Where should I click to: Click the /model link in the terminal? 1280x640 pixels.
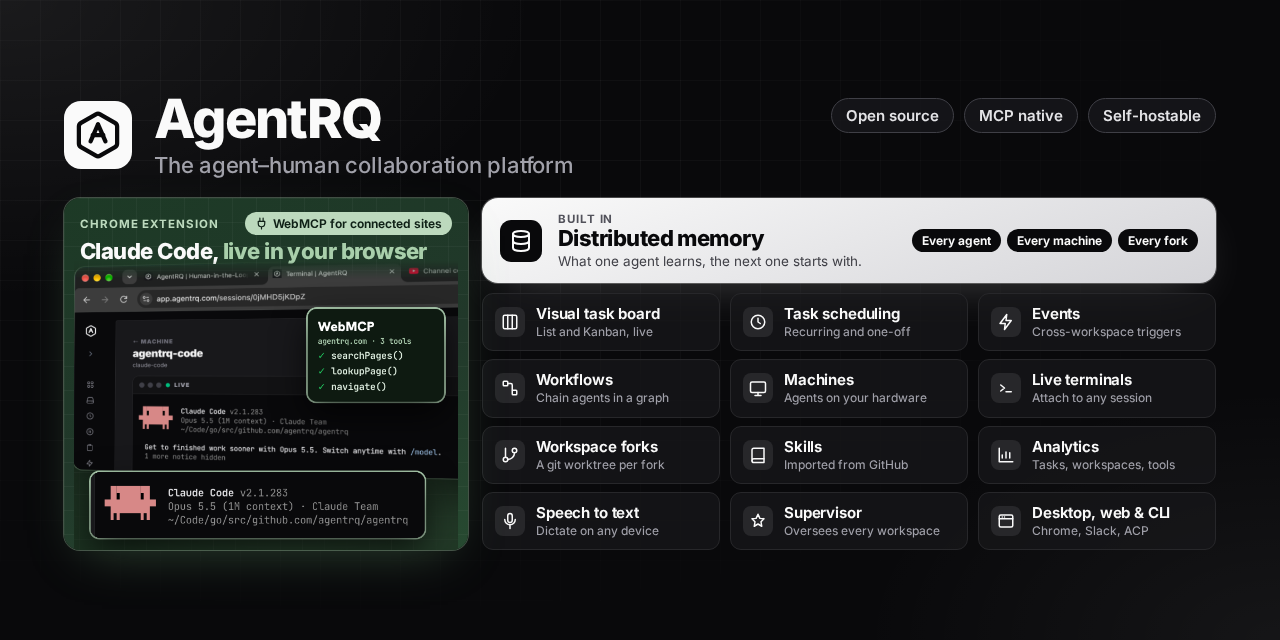(425, 451)
